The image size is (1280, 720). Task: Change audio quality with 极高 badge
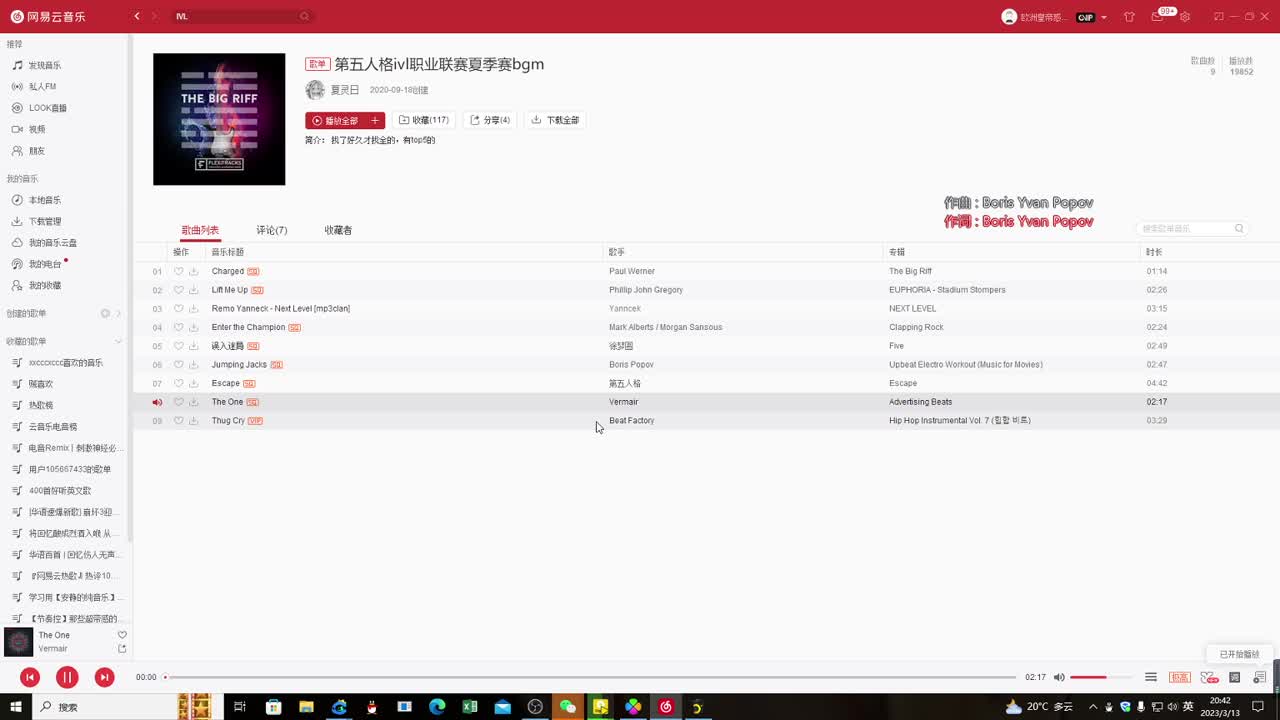pos(1180,677)
